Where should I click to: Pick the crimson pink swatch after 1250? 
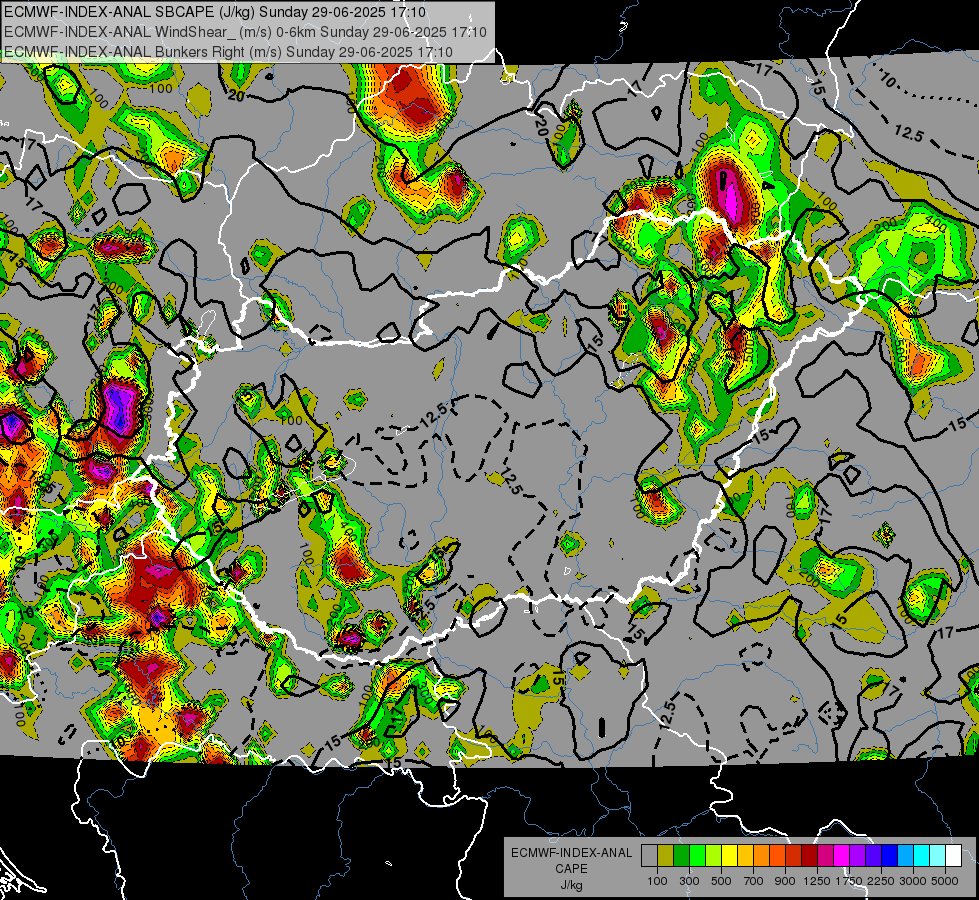pos(825,855)
